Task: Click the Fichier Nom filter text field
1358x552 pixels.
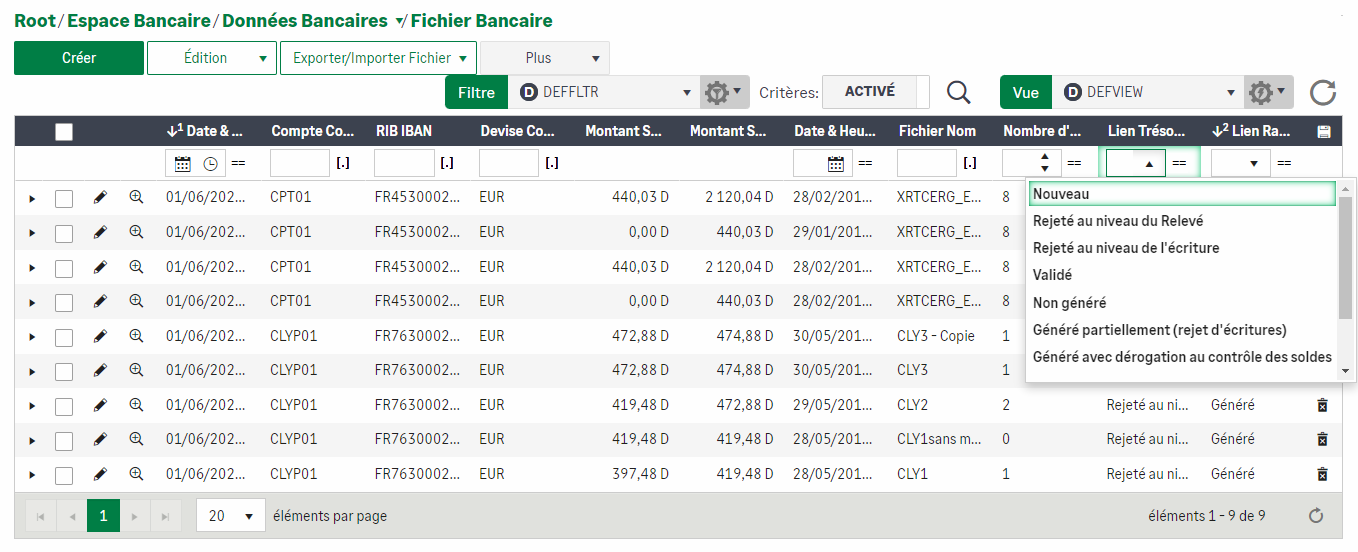Action: click(x=926, y=163)
